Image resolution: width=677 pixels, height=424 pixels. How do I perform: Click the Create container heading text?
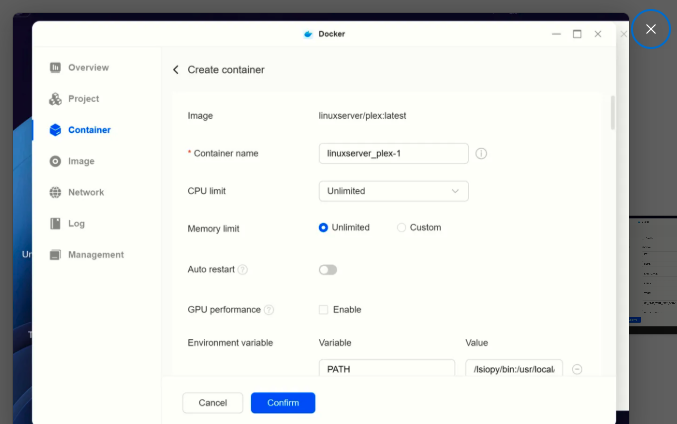[x=226, y=70]
